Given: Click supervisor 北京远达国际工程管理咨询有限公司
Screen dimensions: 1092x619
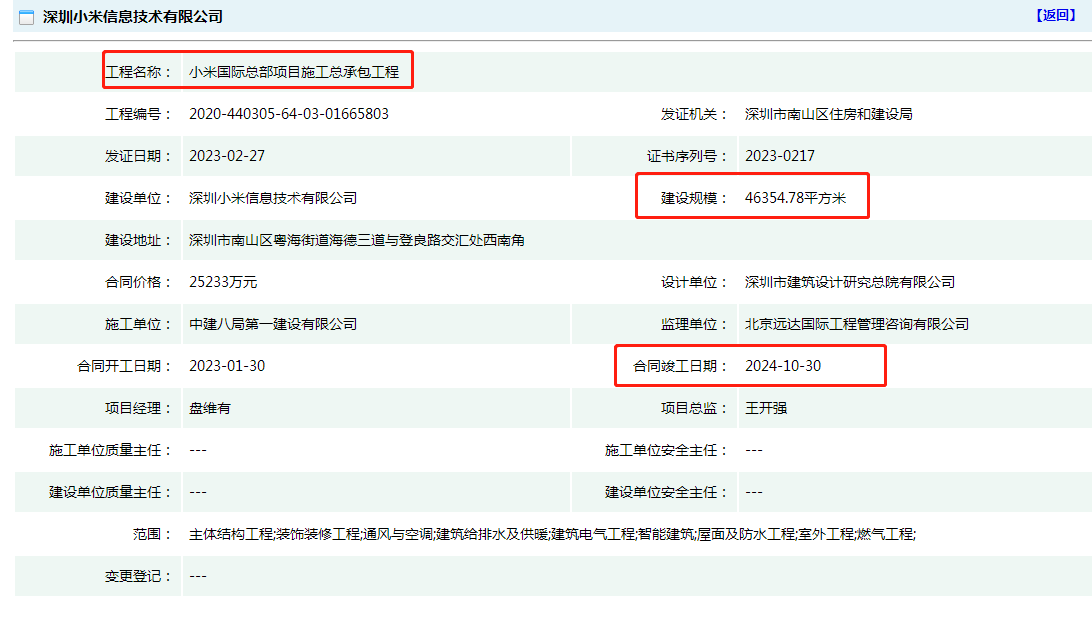Looking at the screenshot, I should [x=857, y=324].
